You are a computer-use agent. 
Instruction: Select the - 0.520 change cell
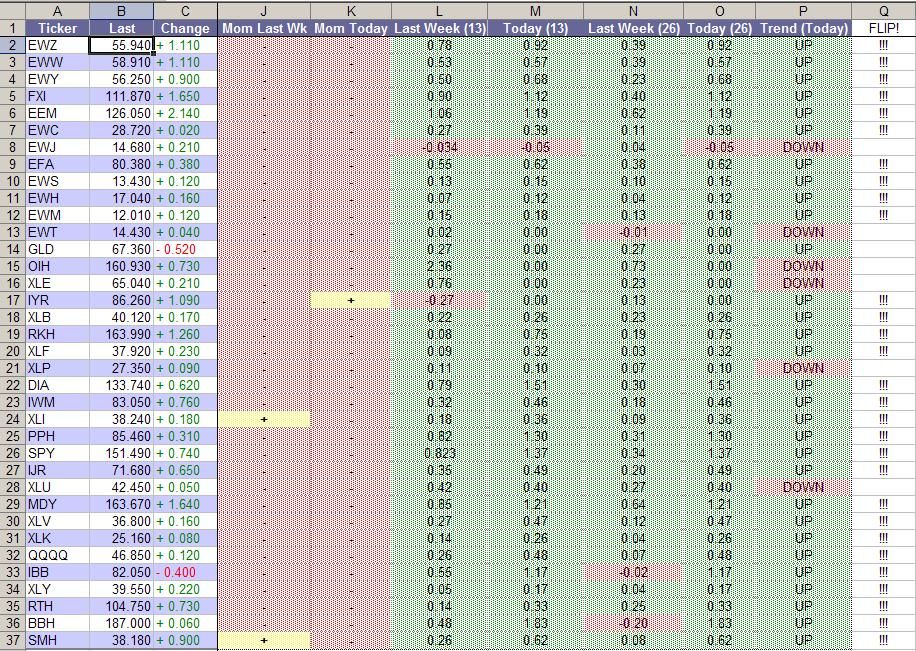(185, 249)
